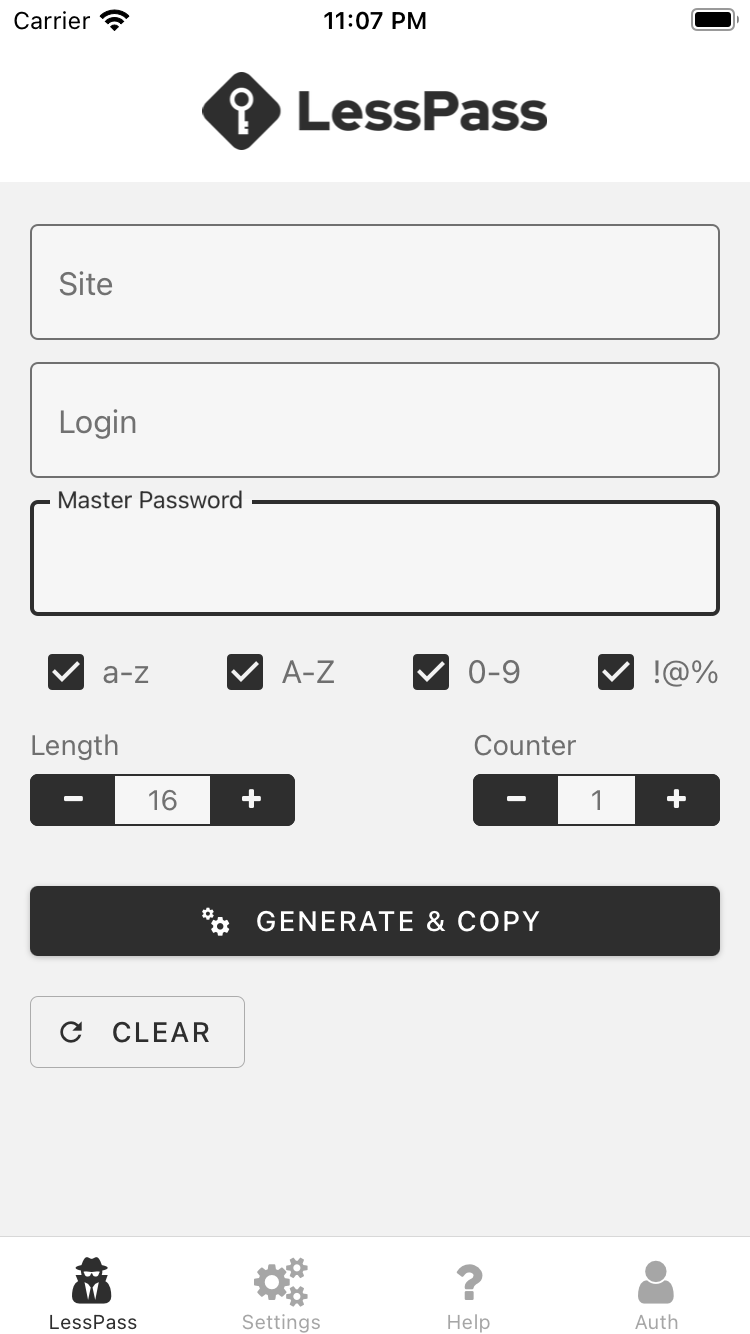Decrease the Counter using the minus stepper
Viewport: 750px width, 1334px height.
(x=516, y=800)
